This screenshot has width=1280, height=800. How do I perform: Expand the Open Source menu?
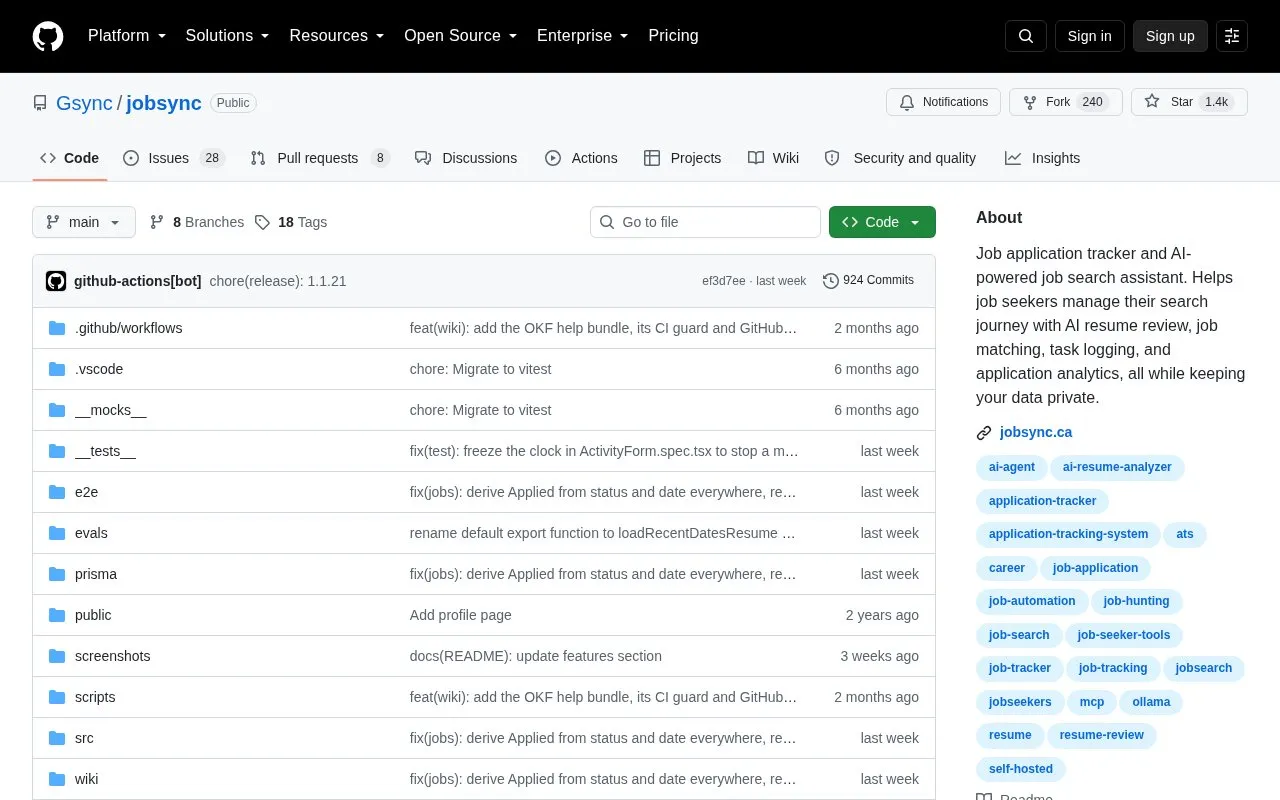tap(460, 36)
